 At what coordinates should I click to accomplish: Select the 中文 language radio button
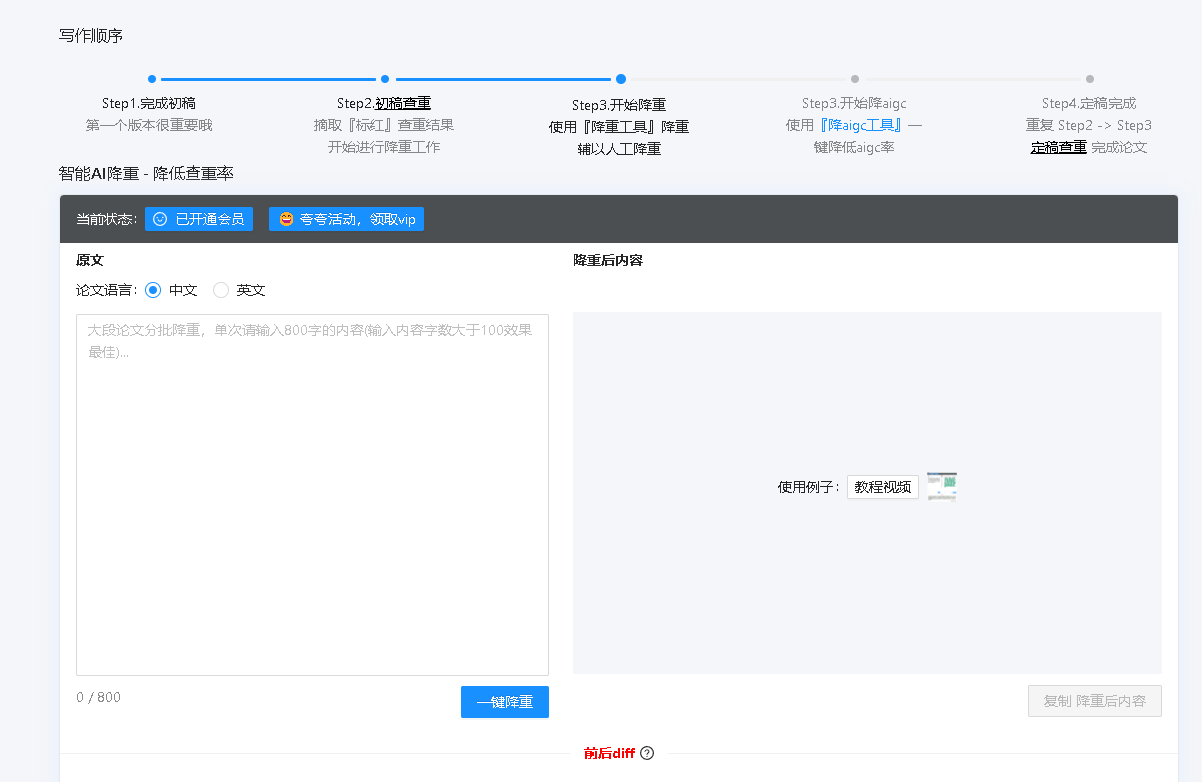(153, 290)
